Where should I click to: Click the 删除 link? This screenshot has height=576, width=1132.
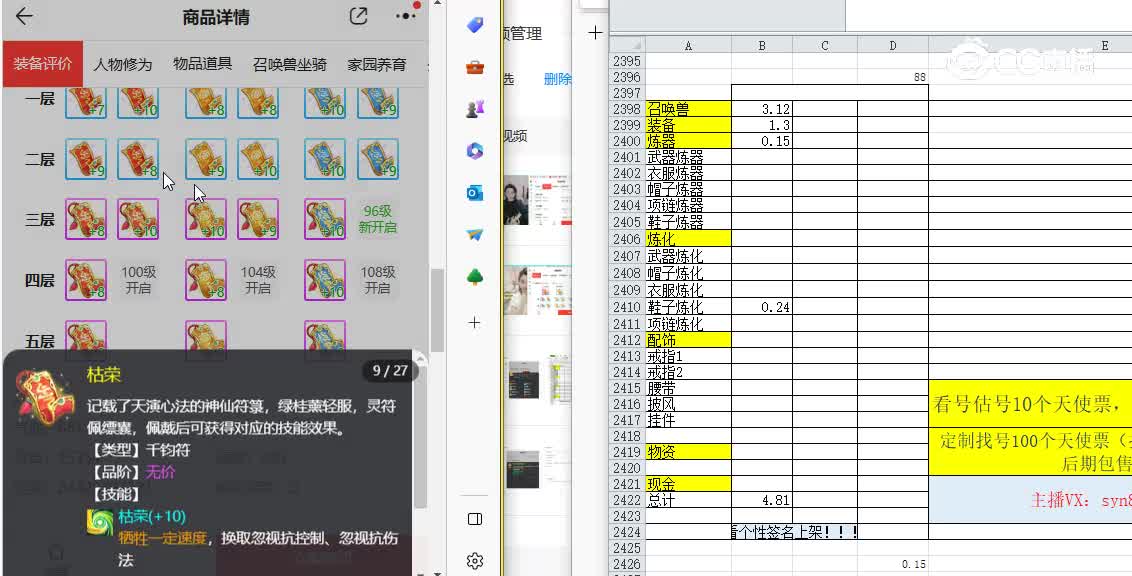[x=557, y=79]
